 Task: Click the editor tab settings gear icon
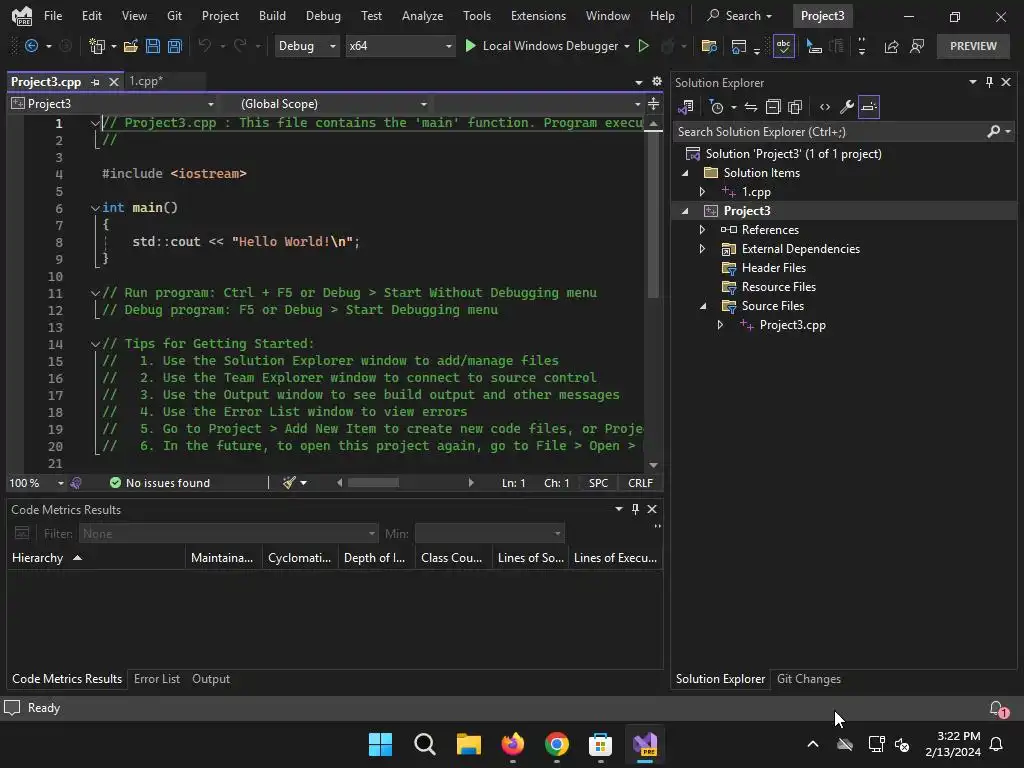point(657,82)
